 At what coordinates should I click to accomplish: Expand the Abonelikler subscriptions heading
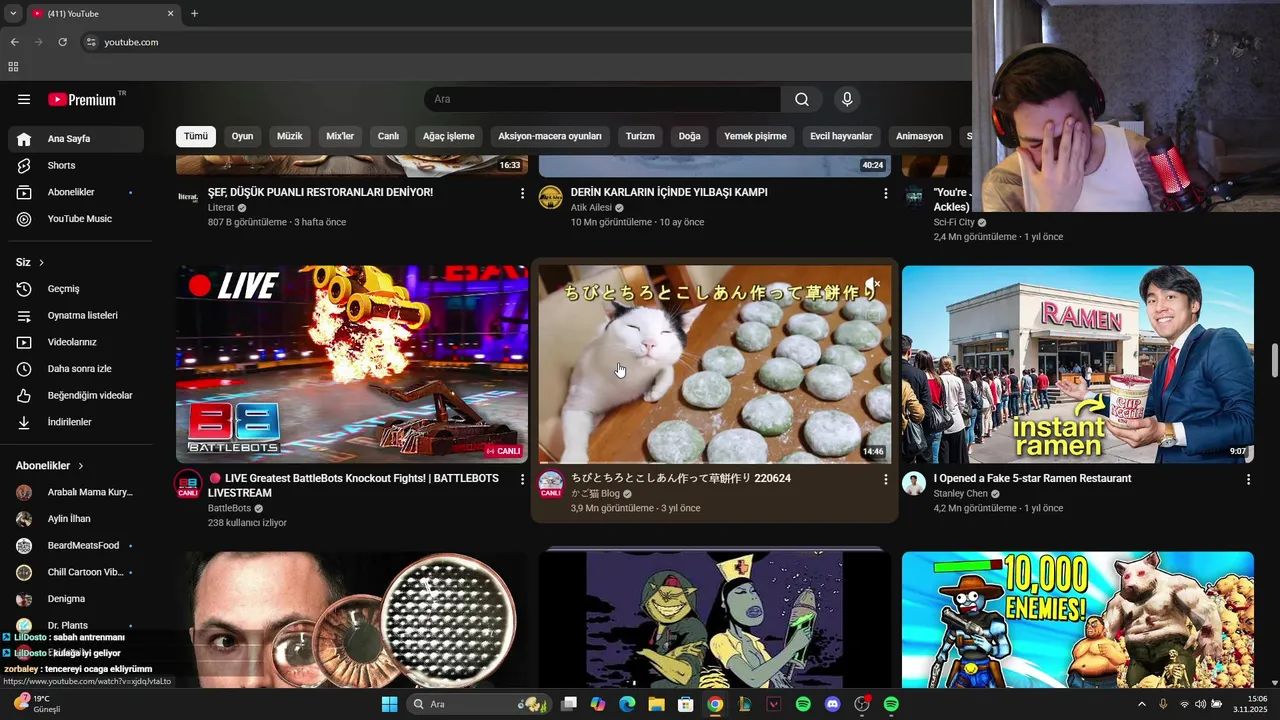point(50,466)
